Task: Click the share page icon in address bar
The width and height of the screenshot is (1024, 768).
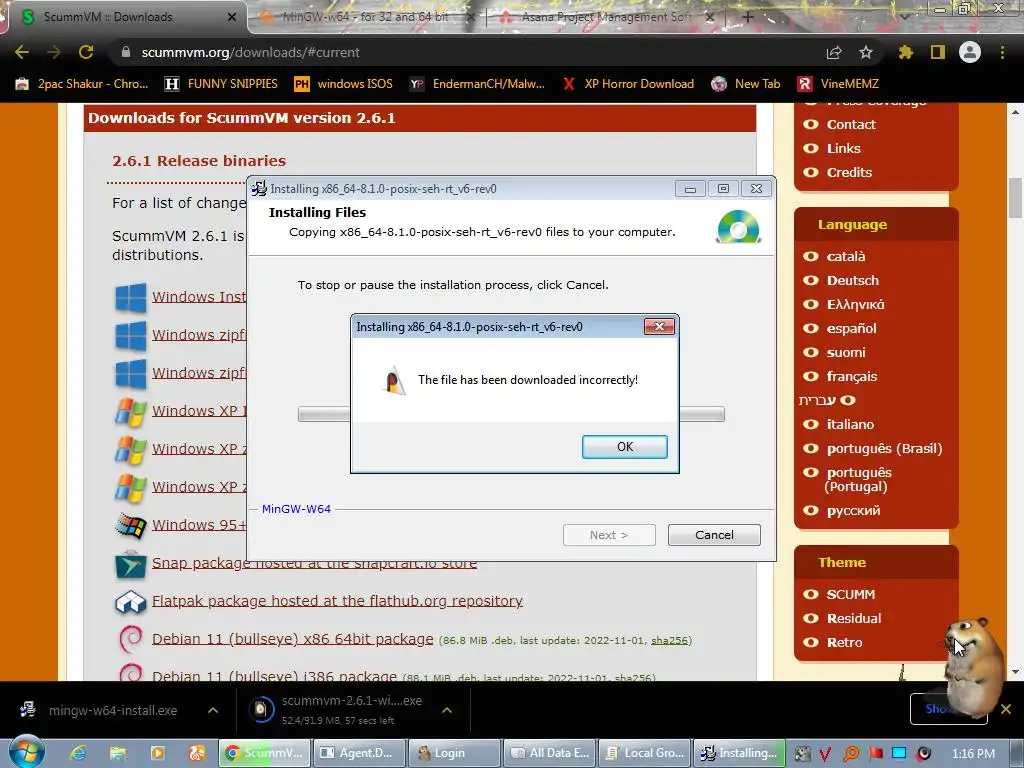Action: pos(834,52)
